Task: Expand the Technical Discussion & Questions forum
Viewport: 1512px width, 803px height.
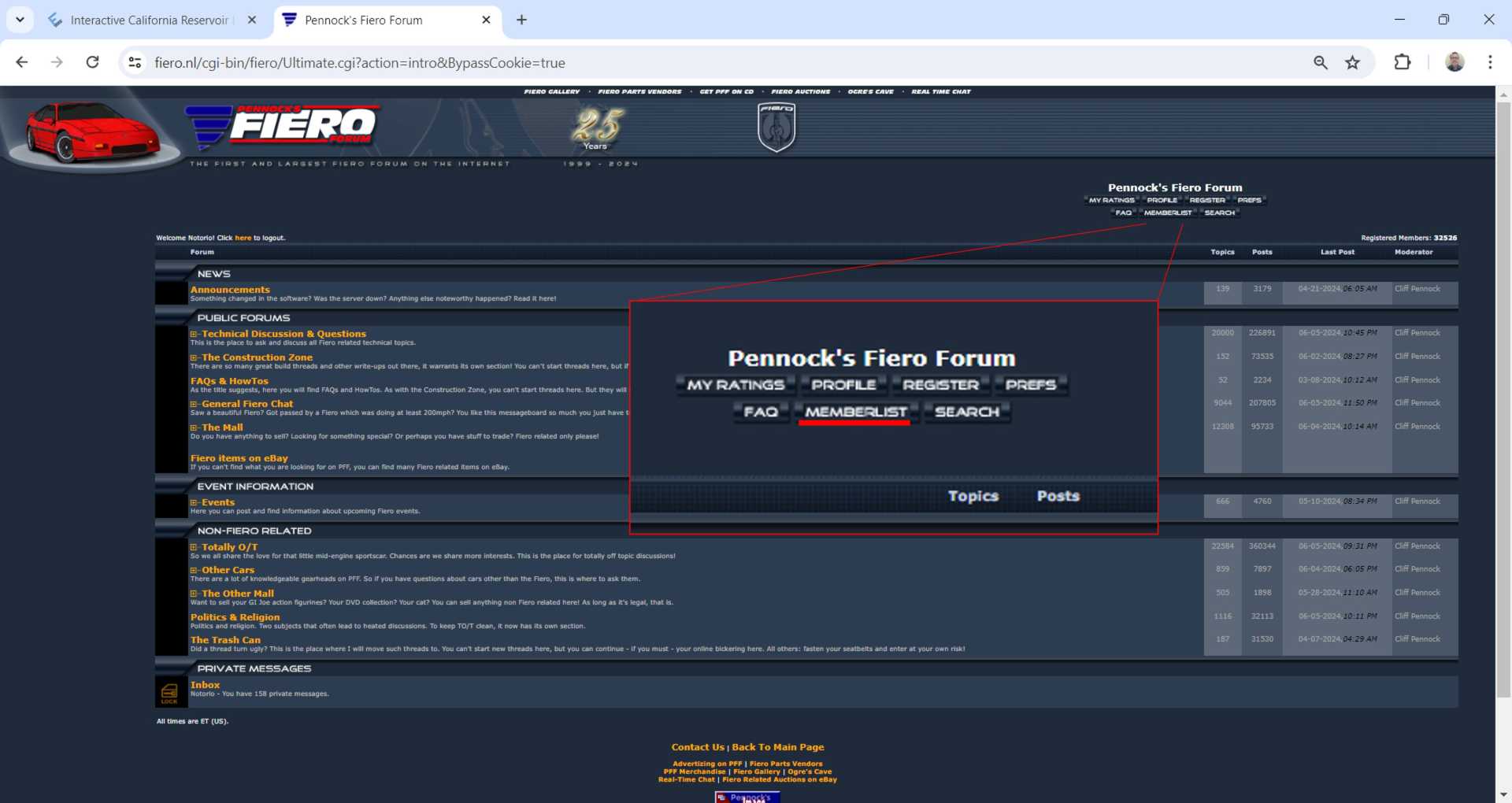Action: pos(194,335)
